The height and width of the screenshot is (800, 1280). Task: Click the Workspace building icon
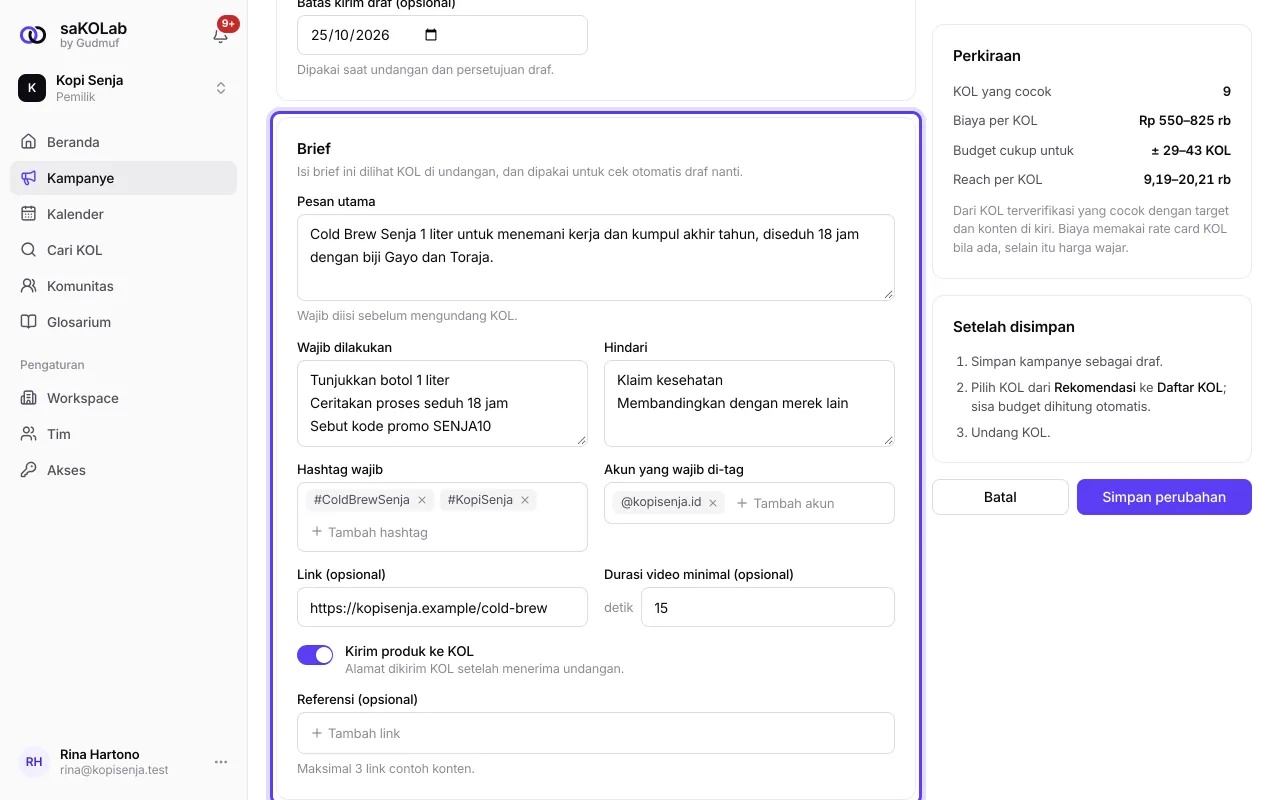coord(29,398)
